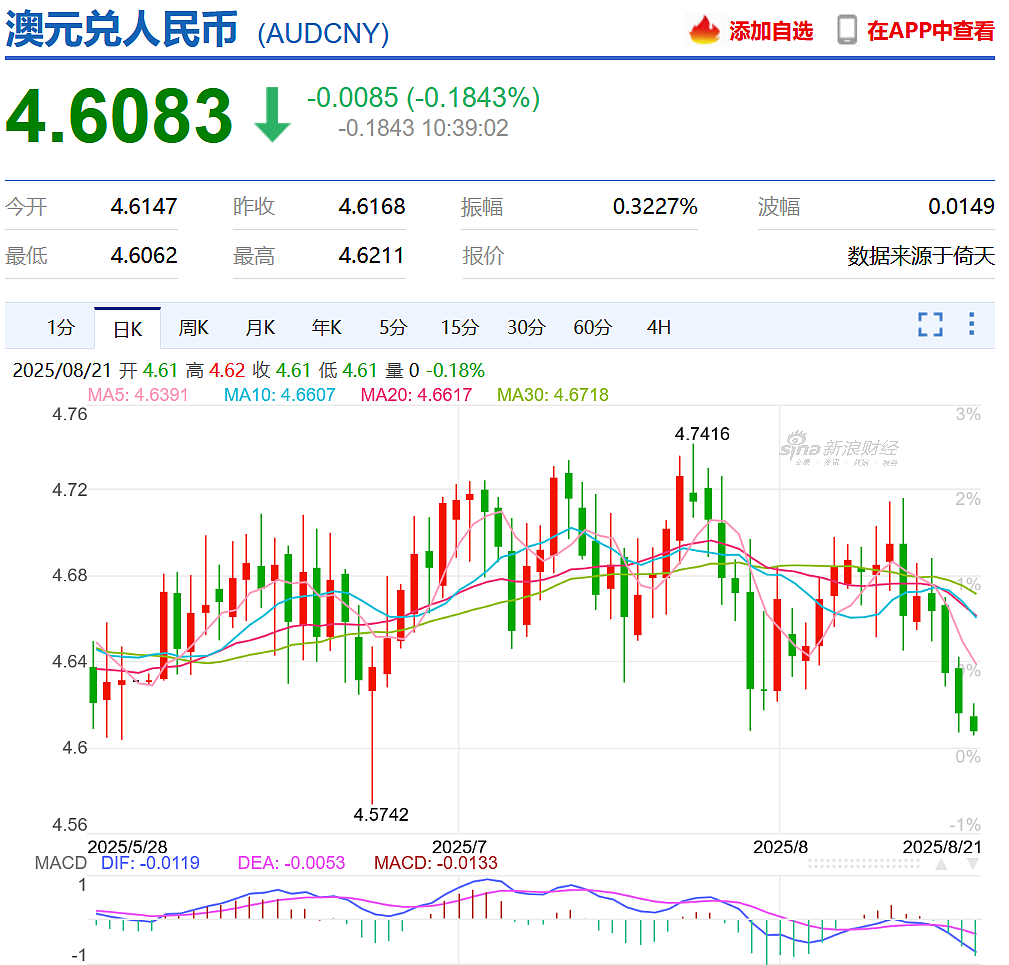Click the change value -0.0085 (-0.1843%)
Image resolution: width=1009 pixels, height=965 pixels.
tap(423, 98)
